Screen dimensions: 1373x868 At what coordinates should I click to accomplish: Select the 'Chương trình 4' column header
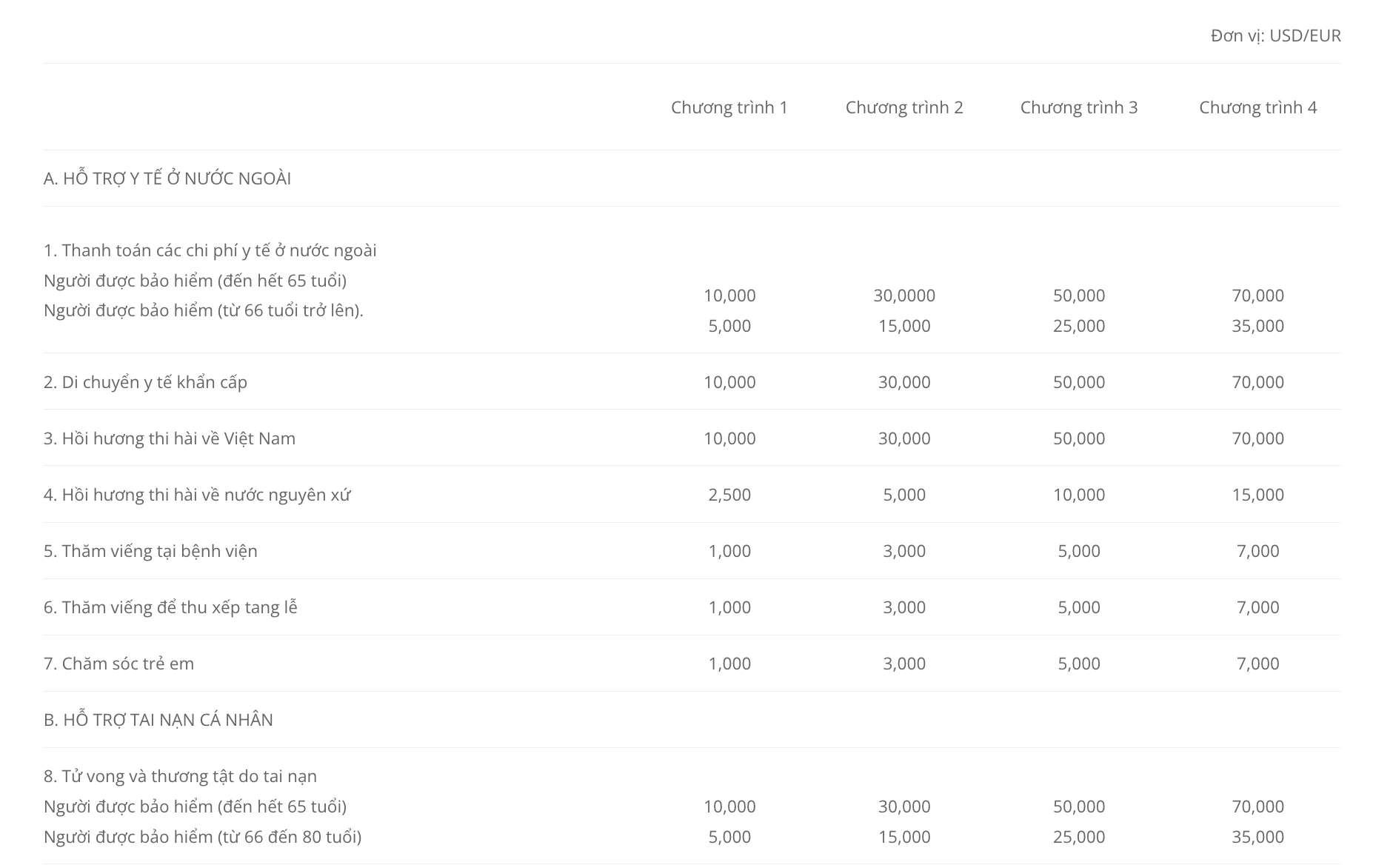click(1257, 107)
